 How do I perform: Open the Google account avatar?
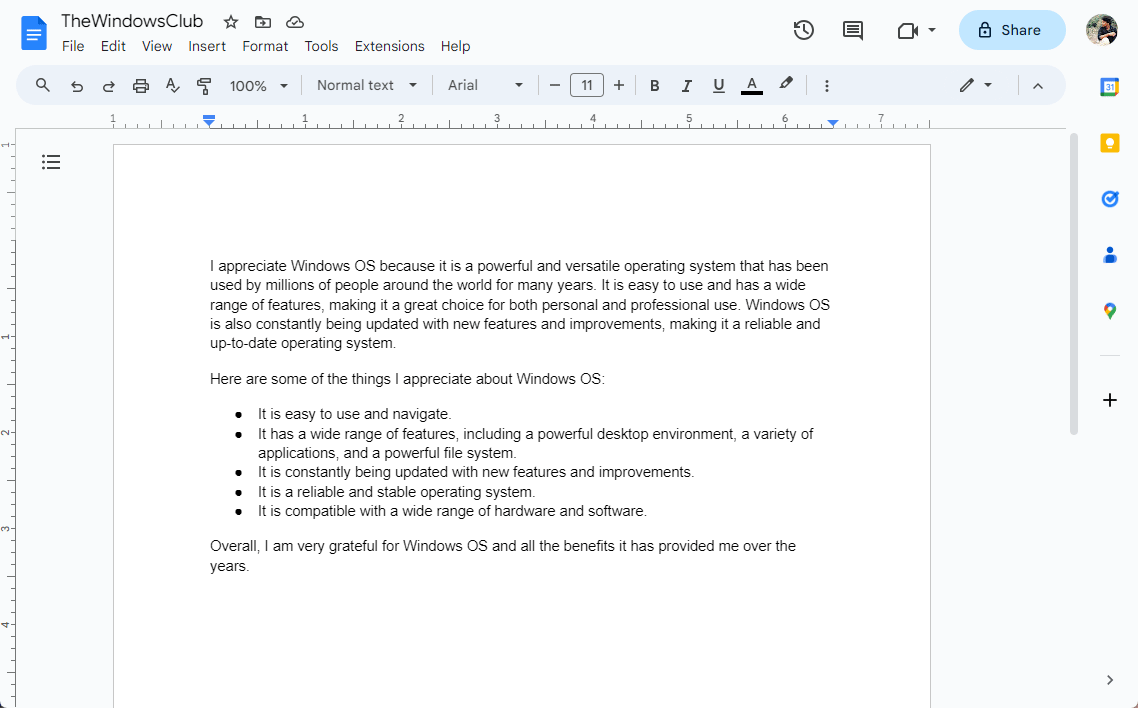(1102, 30)
